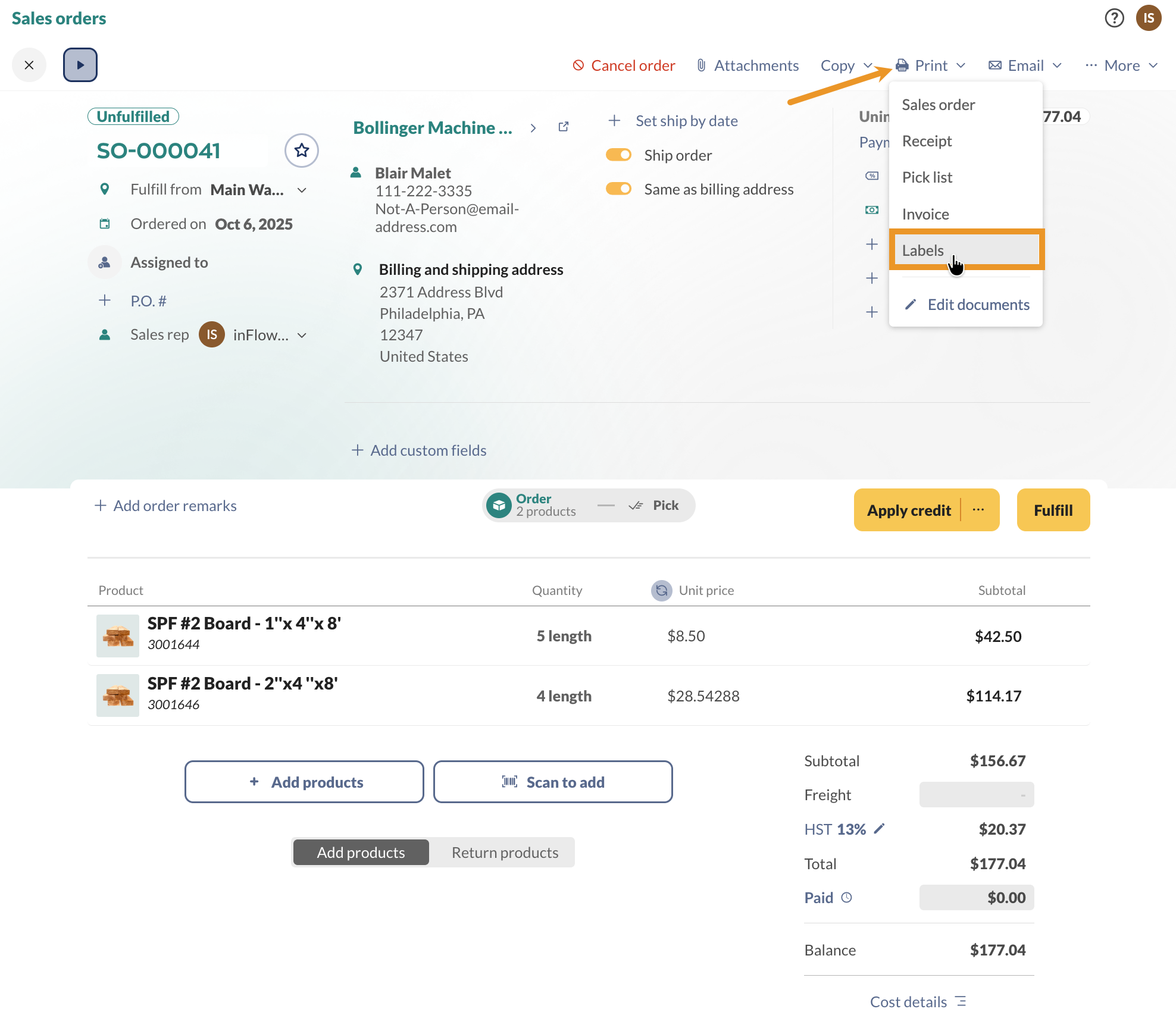Open the Sales rep dropdown
This screenshot has height=1034, width=1176.
(x=302, y=336)
